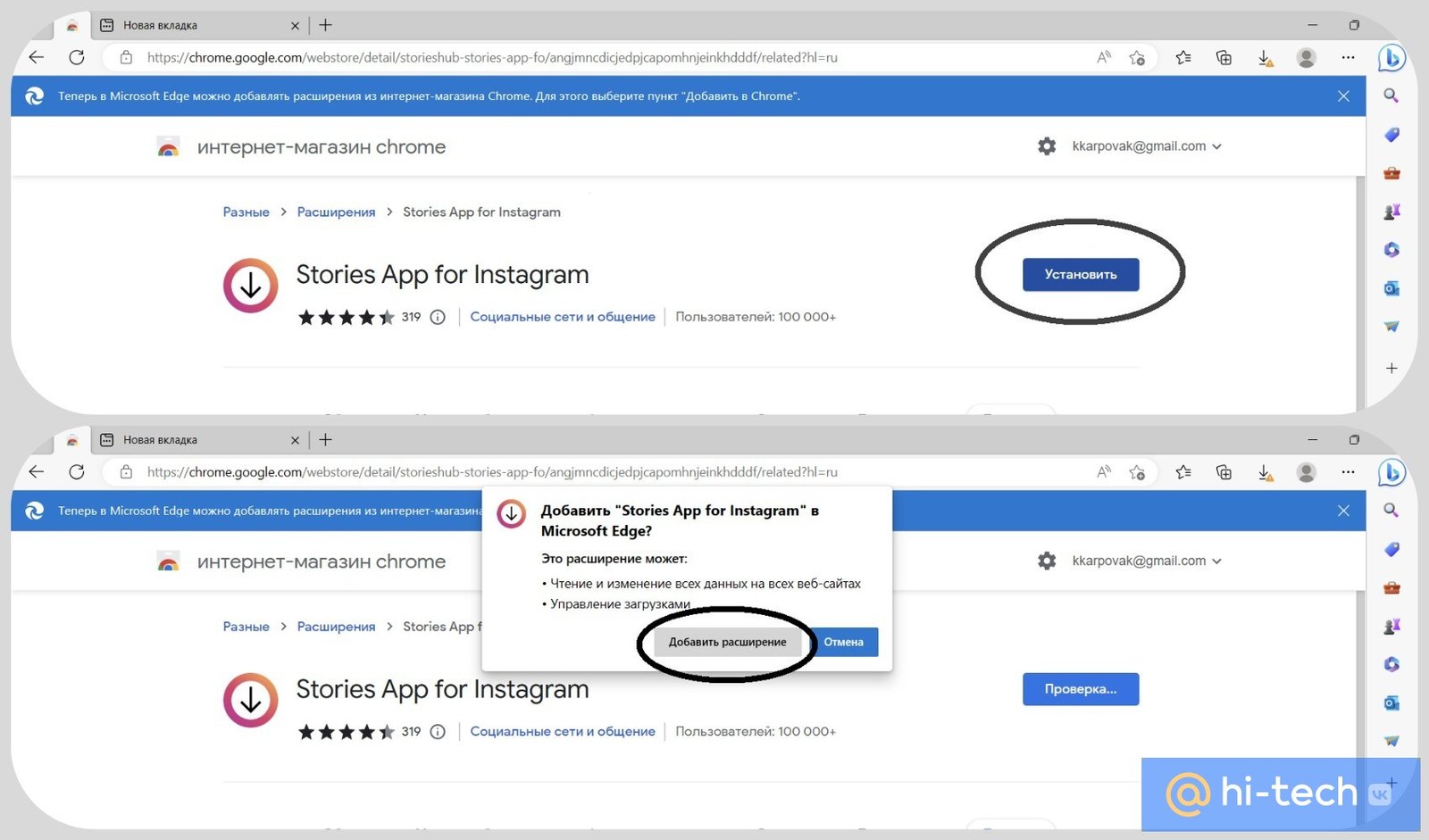Follow the Разные breadcrumb in lower window

point(246,627)
